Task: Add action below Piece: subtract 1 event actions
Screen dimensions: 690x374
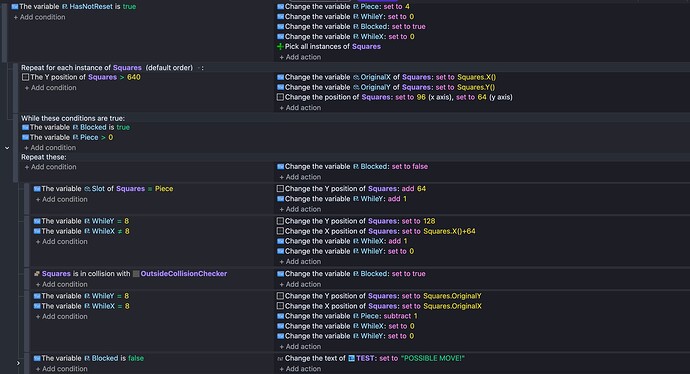Action: click(301, 347)
